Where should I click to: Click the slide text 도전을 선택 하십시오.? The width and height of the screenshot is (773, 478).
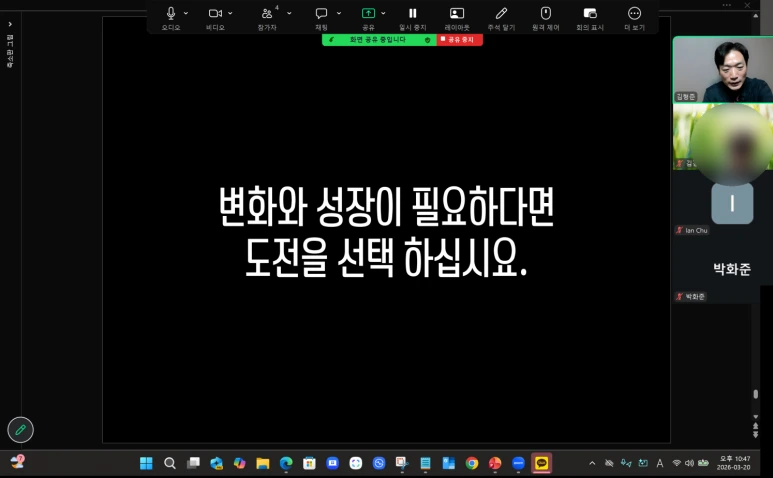(386, 258)
